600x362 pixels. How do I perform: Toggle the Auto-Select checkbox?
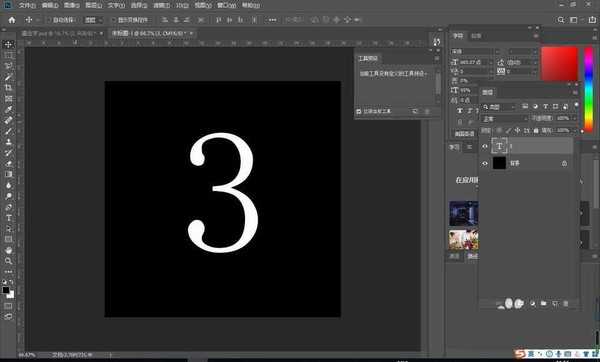point(49,20)
